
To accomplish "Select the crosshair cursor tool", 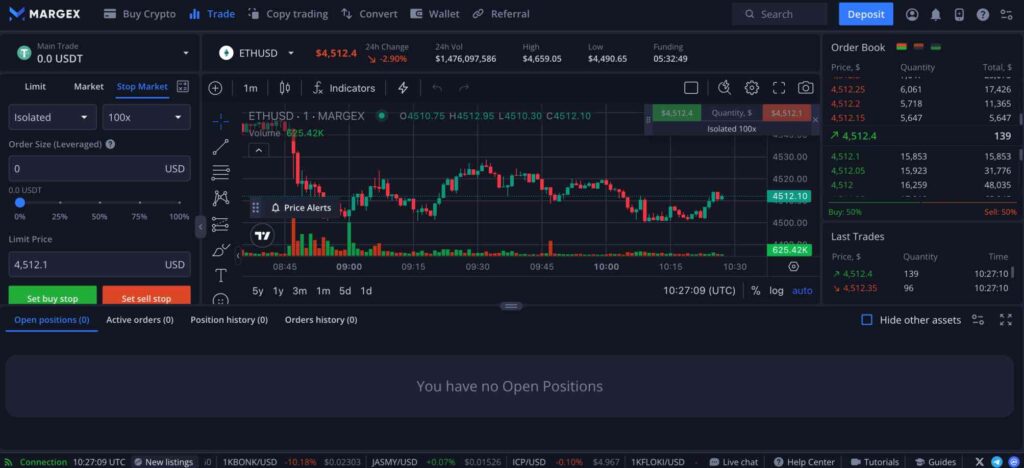I will coord(221,121).
